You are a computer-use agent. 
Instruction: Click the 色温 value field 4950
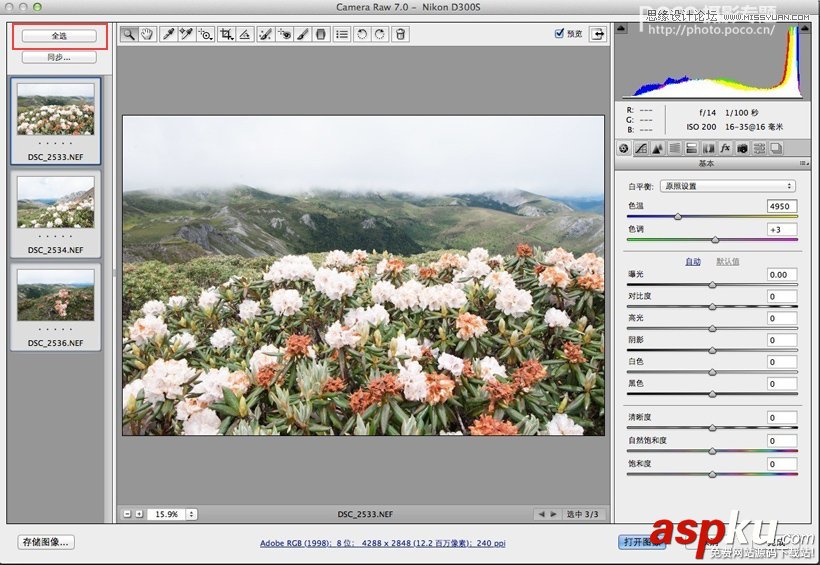coord(782,206)
